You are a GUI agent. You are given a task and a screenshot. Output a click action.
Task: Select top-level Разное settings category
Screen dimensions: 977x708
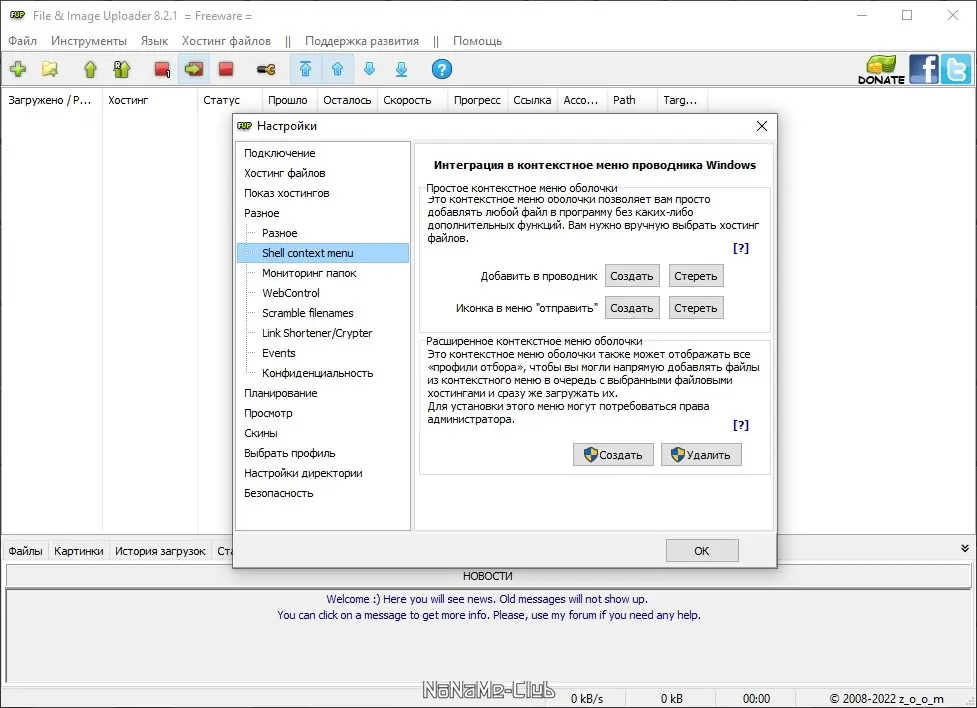[262, 213]
